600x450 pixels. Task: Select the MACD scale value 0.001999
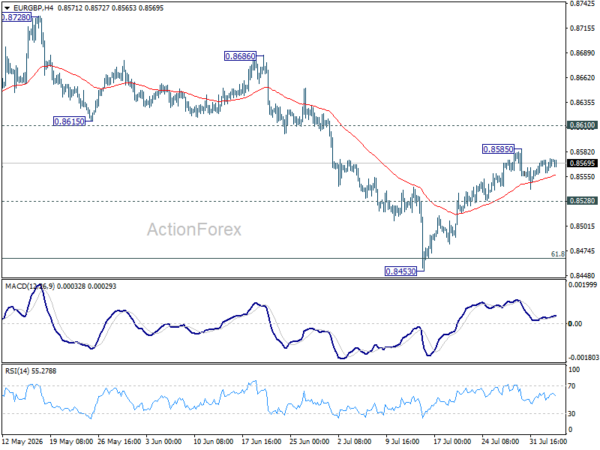point(583,285)
